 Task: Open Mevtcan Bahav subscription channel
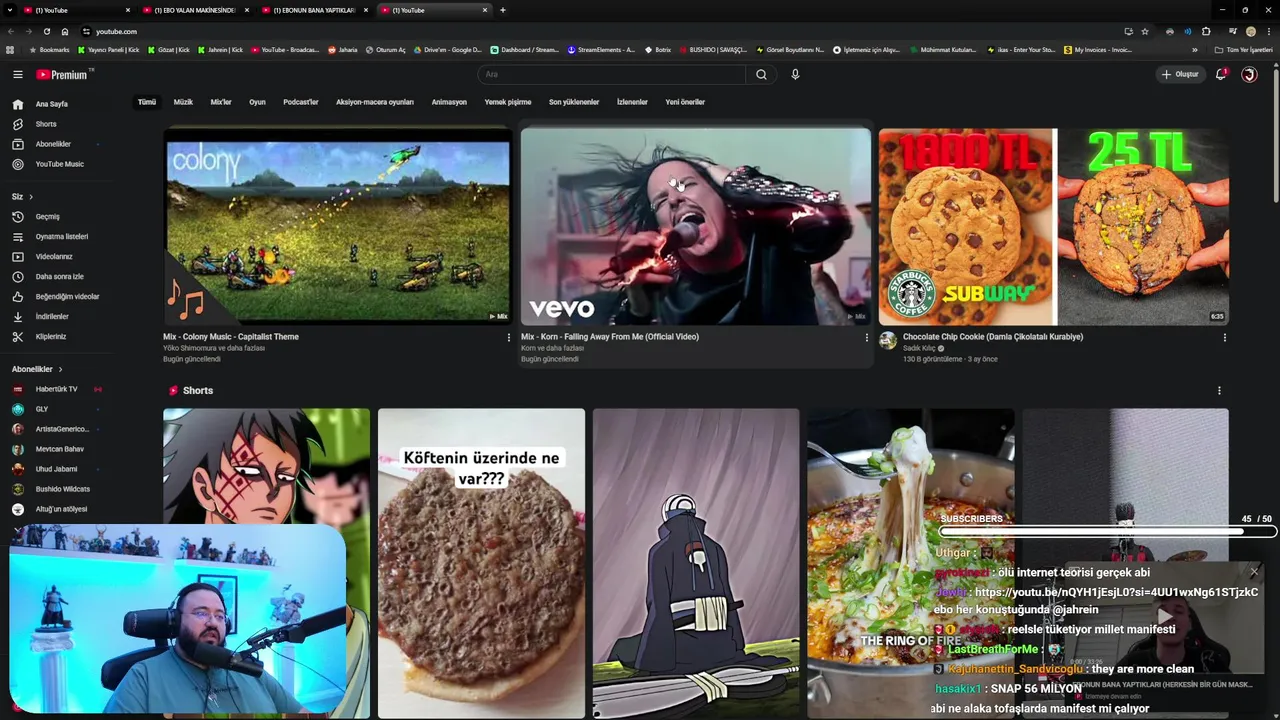[x=60, y=449]
